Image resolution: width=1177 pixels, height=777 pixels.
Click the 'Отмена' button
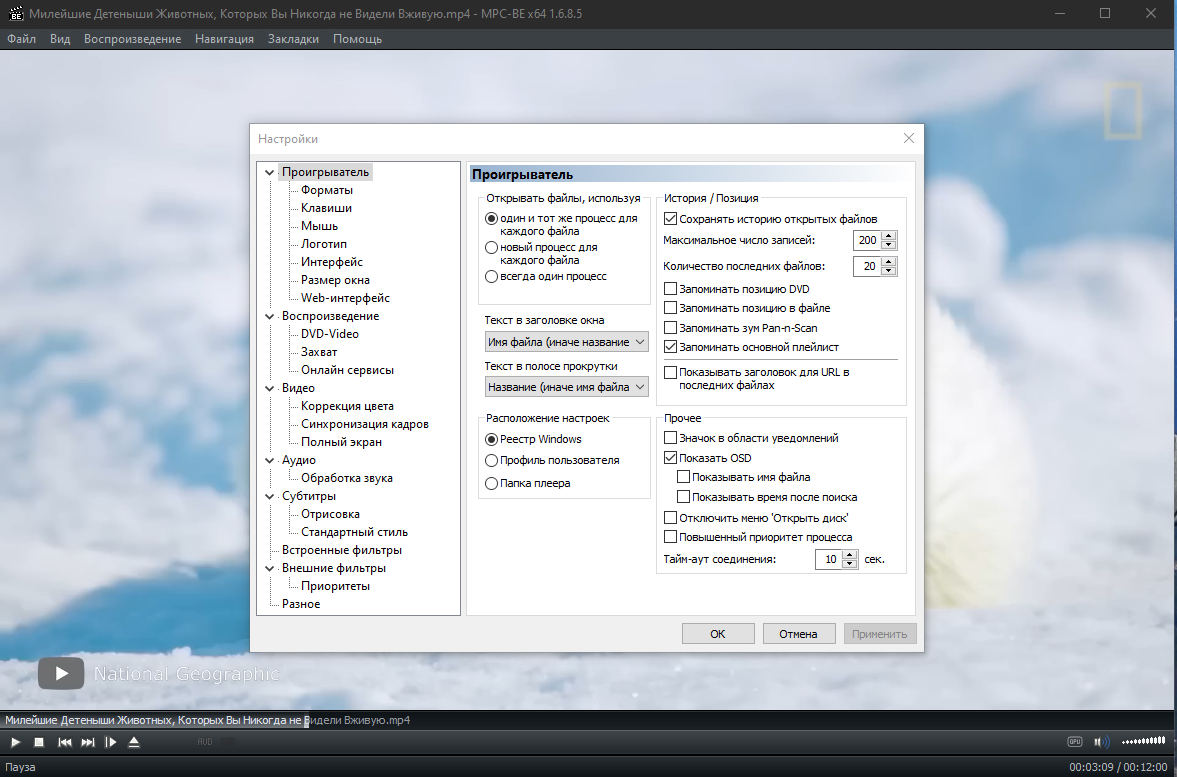(x=798, y=634)
